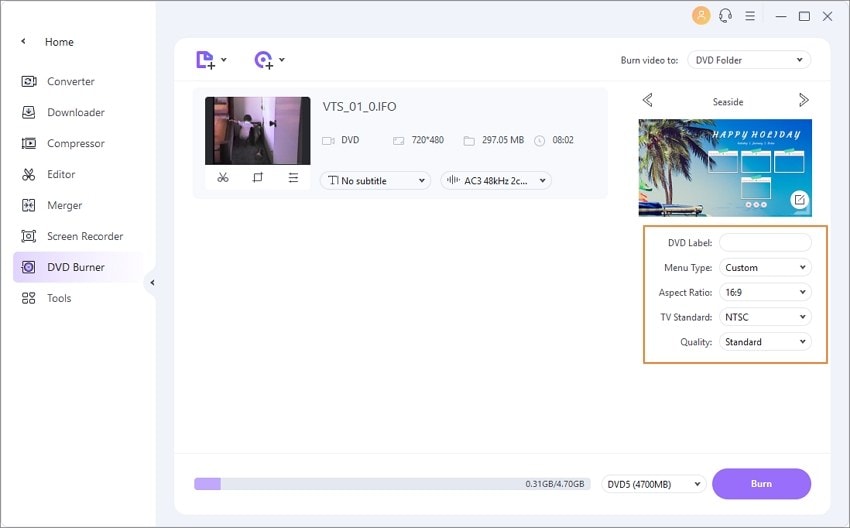Open the Burn video to DVD Folder dropdown
This screenshot has height=528, width=850.
[749, 60]
